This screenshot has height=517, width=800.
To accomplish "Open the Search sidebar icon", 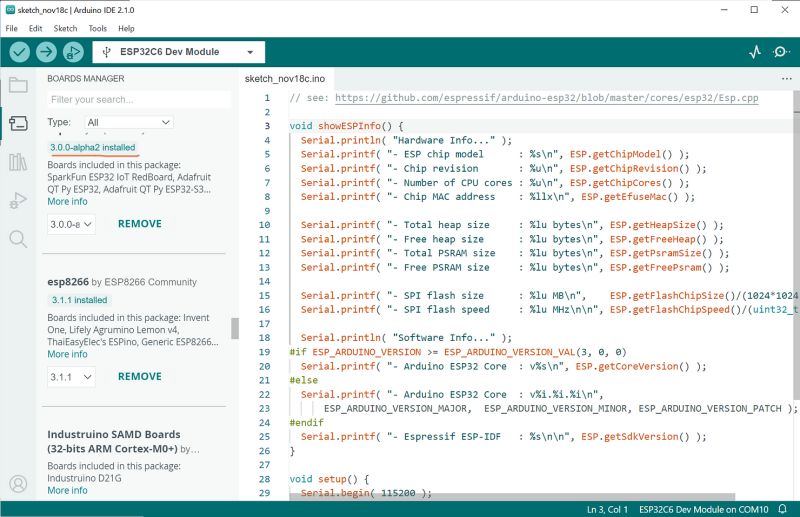I will (18, 239).
